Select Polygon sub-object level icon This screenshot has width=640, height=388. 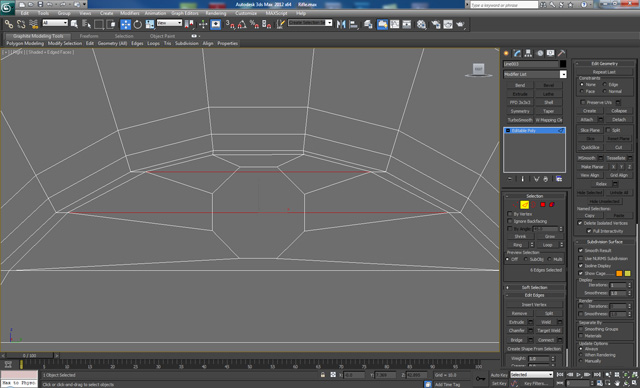coord(543,204)
